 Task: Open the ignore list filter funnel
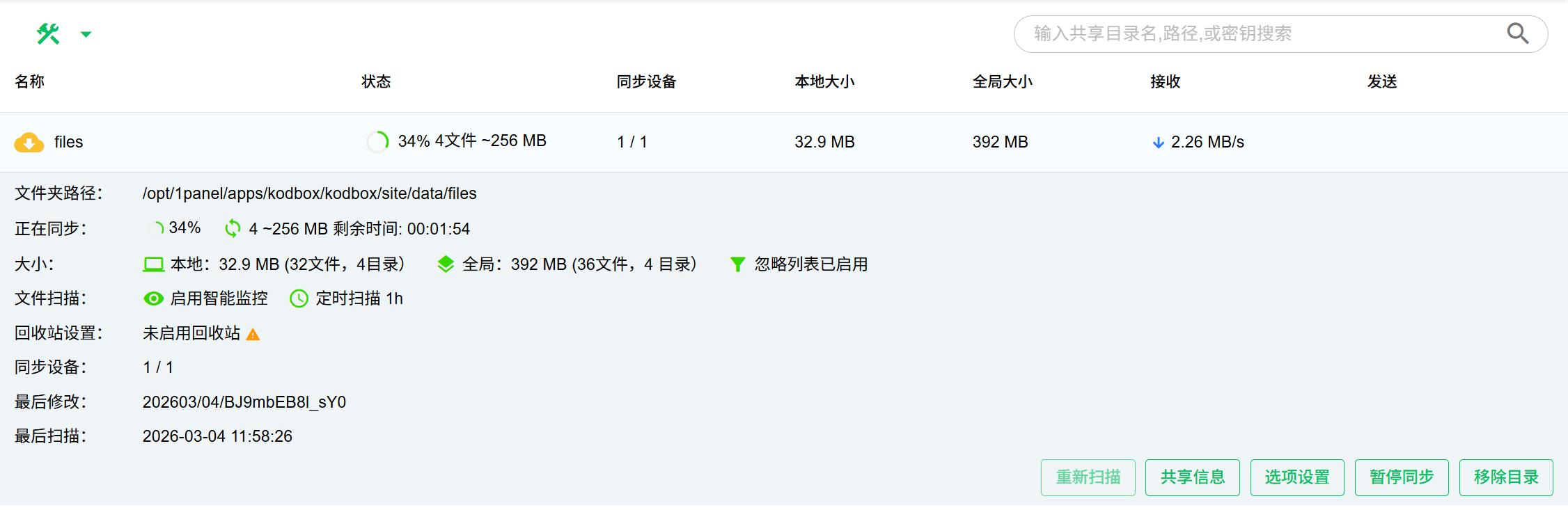click(x=737, y=264)
